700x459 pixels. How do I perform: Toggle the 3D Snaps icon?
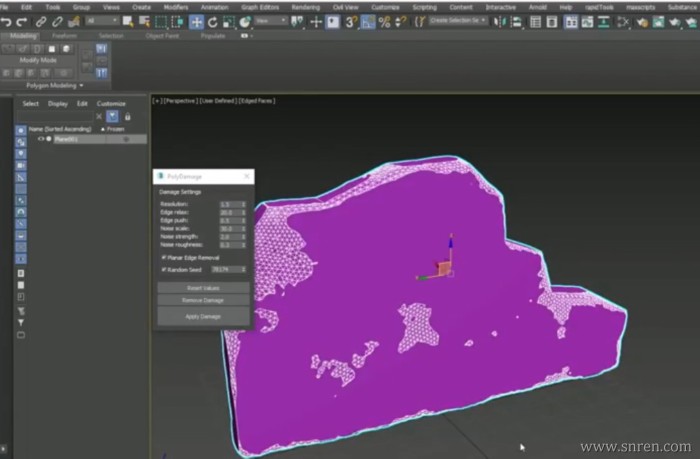pyautogui.click(x=351, y=21)
